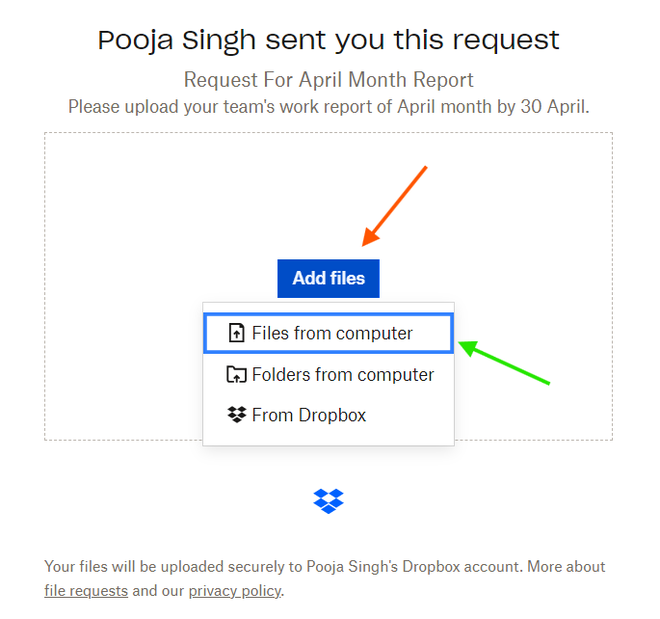
Task: Click the blue Dropbox logo below upload area
Action: 328,500
